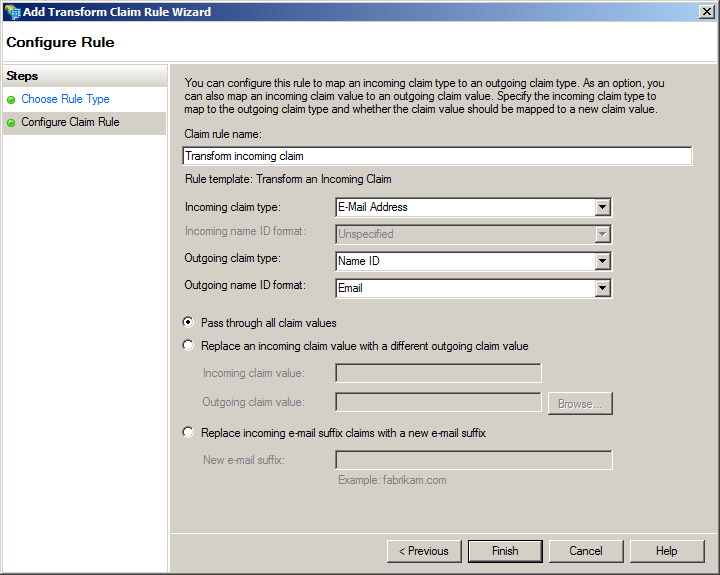
Task: Expand the Outgoing claim type dropdown arrow
Action: coord(602,261)
